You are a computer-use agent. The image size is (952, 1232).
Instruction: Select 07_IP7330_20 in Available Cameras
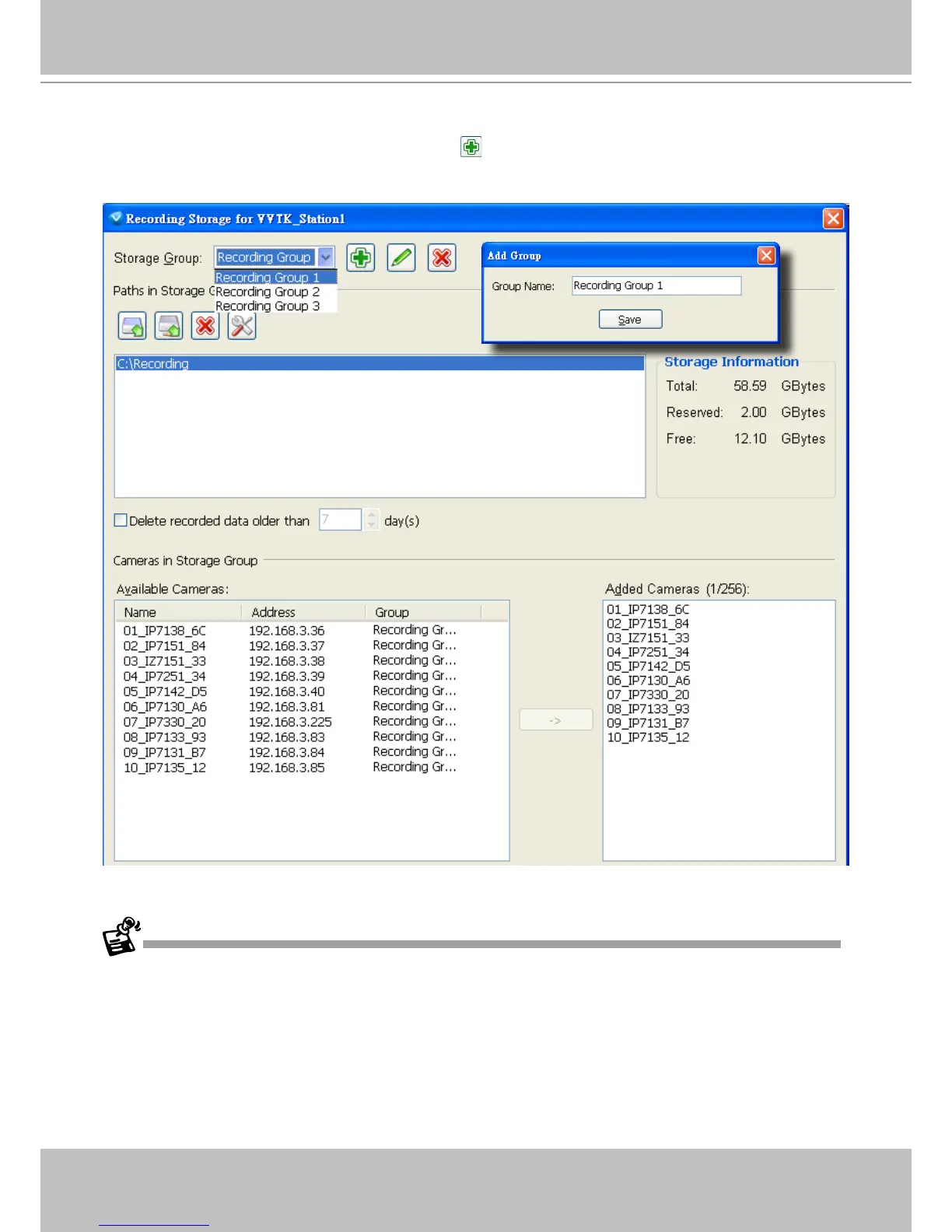pos(312,722)
